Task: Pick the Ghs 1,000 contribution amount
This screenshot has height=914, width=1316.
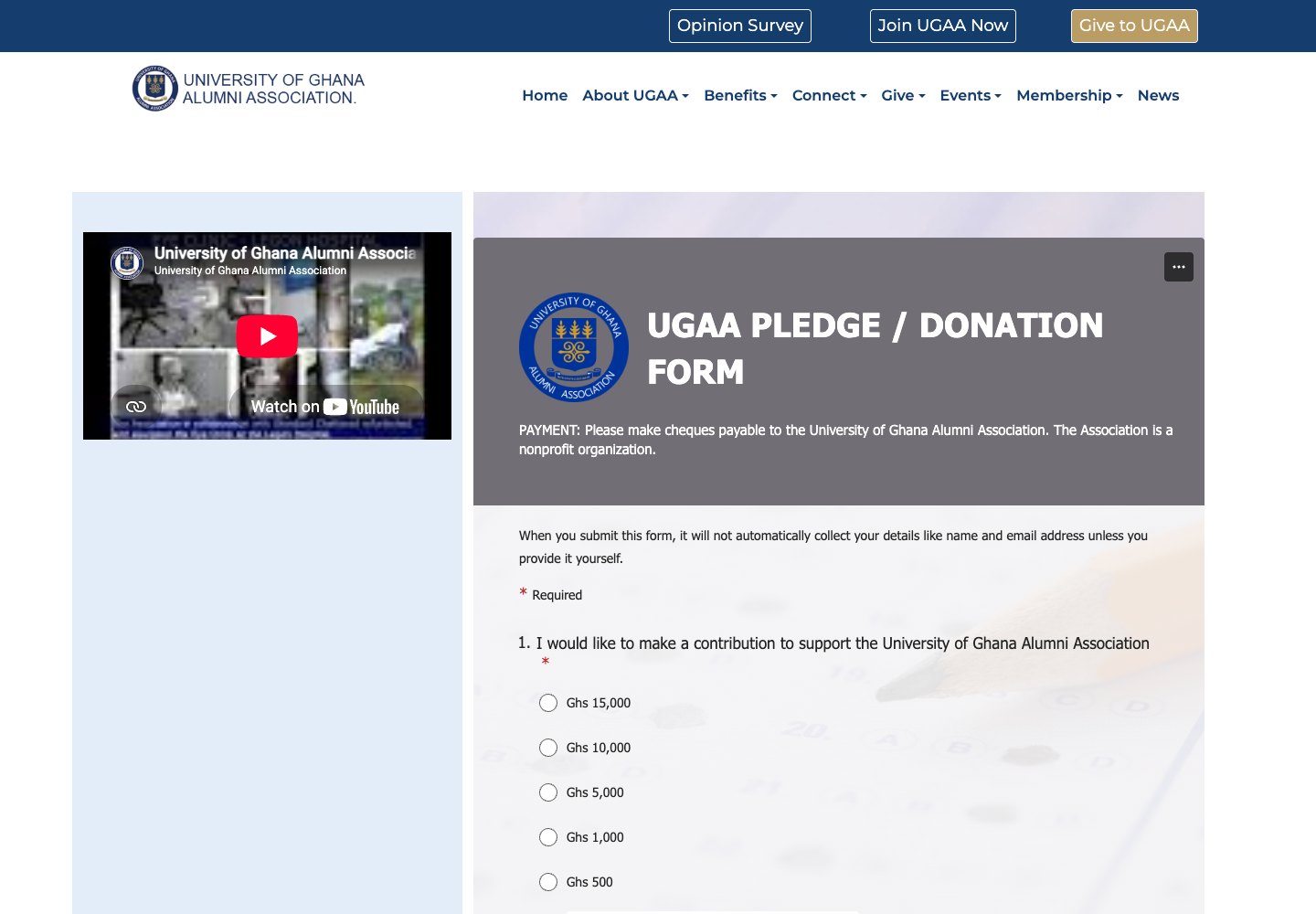Action: (x=548, y=837)
